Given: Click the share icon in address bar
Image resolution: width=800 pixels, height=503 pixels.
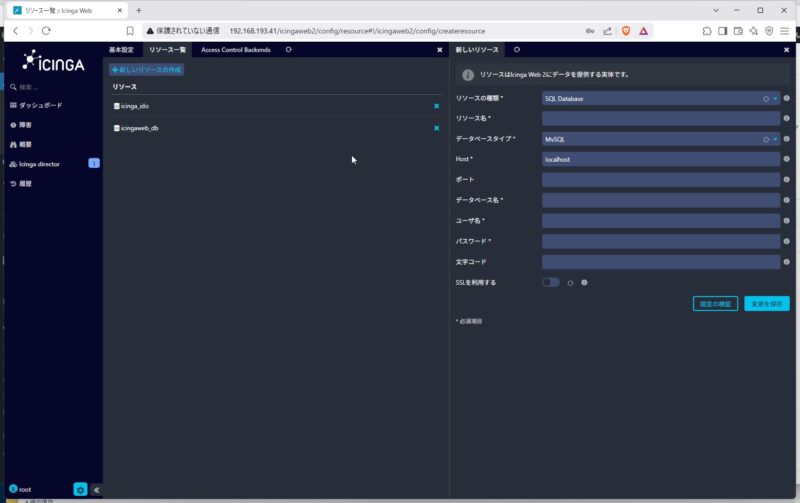Looking at the screenshot, I should (x=607, y=31).
